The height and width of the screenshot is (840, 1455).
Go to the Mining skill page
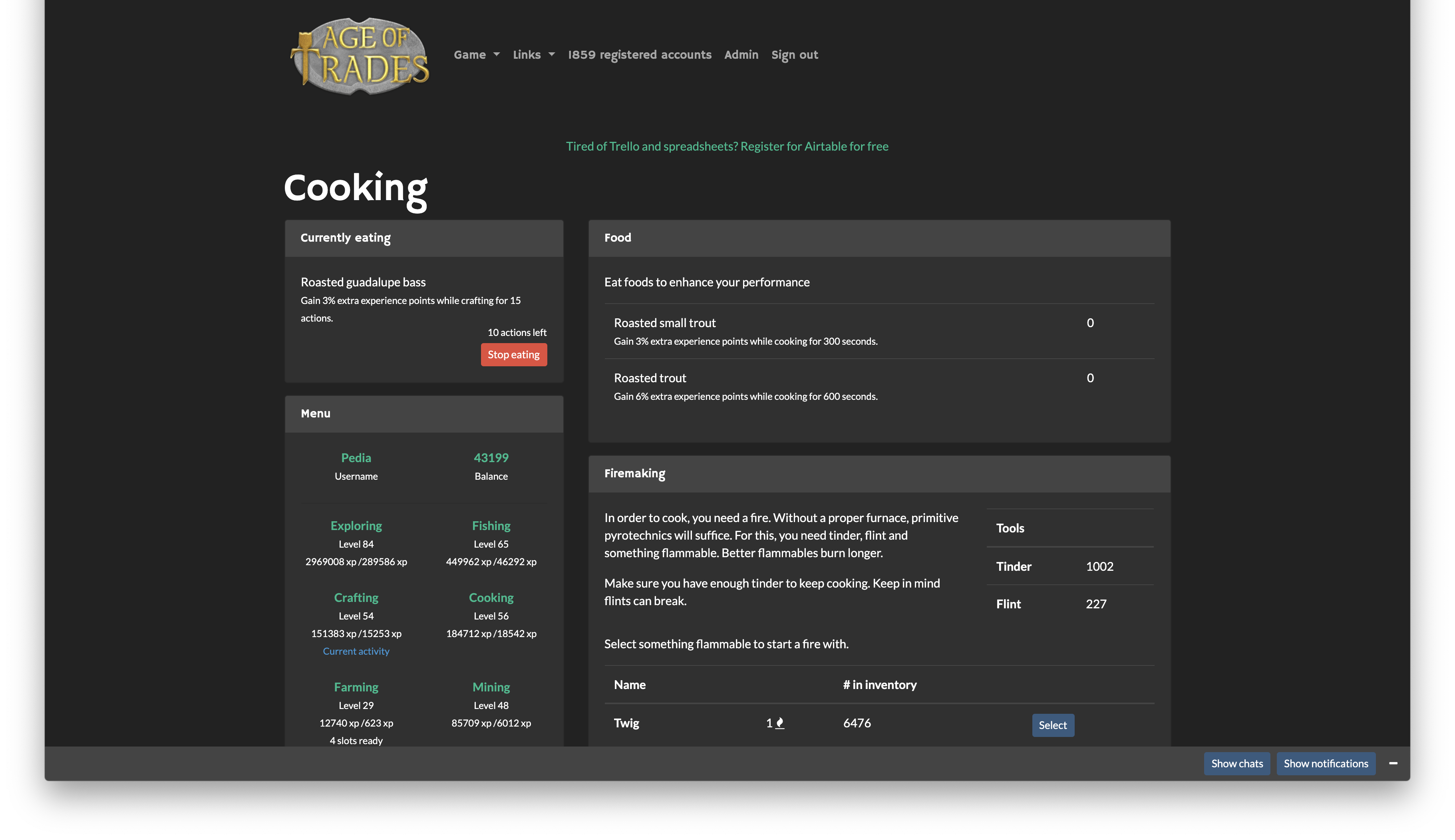click(491, 687)
